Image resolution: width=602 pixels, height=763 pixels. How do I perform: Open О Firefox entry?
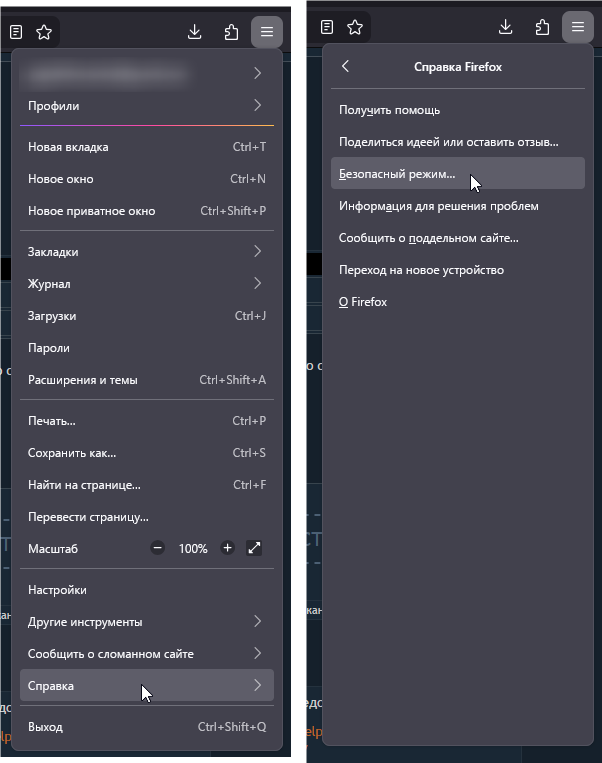pos(363,302)
